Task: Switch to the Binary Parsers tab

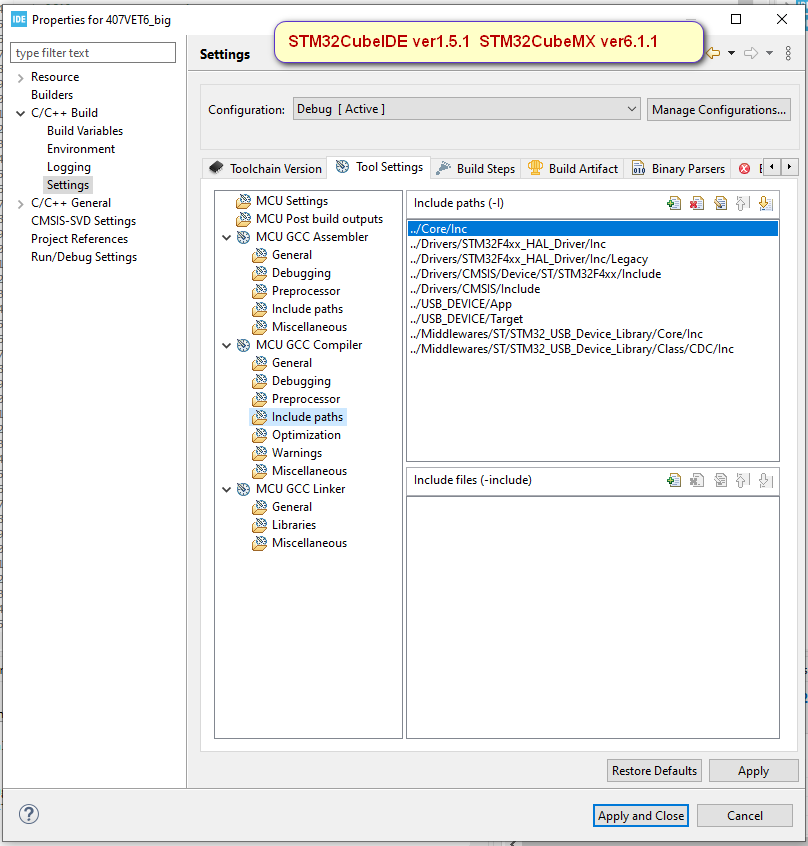Action: [679, 169]
